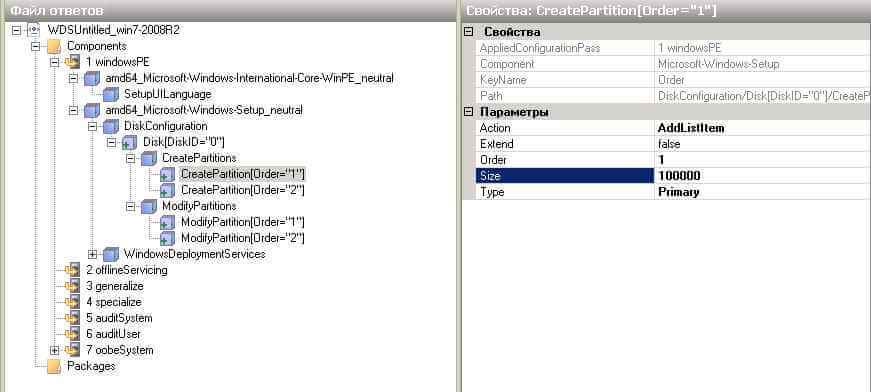
Task: Click the CreatePartition[Order="2"] node icon
Action: pos(167,190)
